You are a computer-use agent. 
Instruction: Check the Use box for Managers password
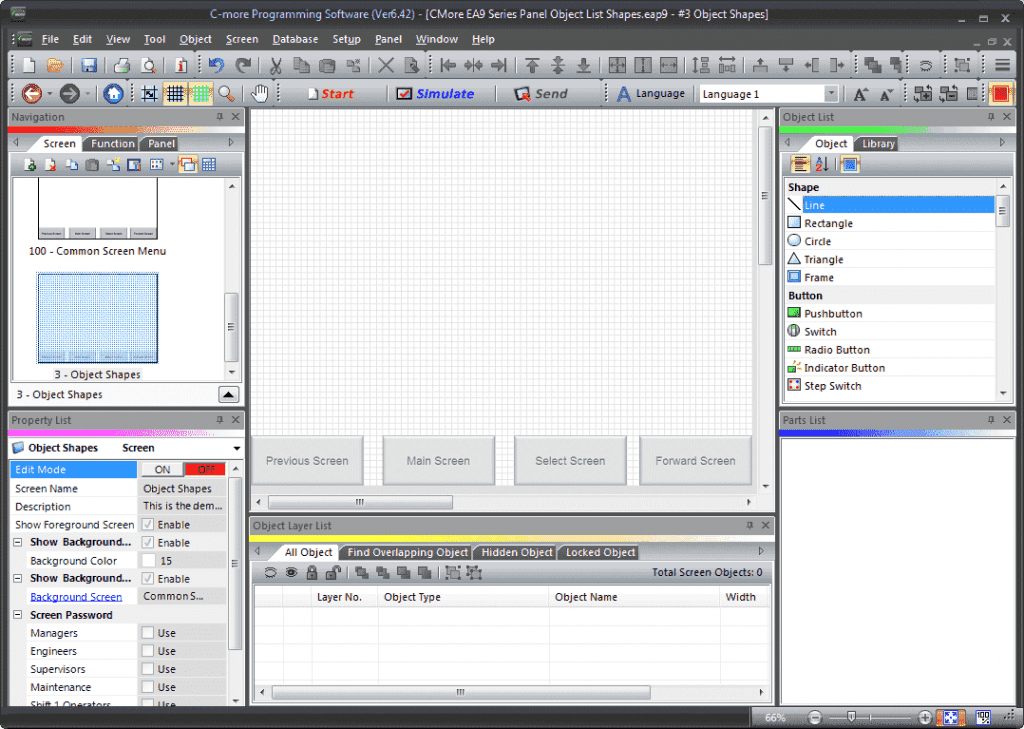point(146,632)
